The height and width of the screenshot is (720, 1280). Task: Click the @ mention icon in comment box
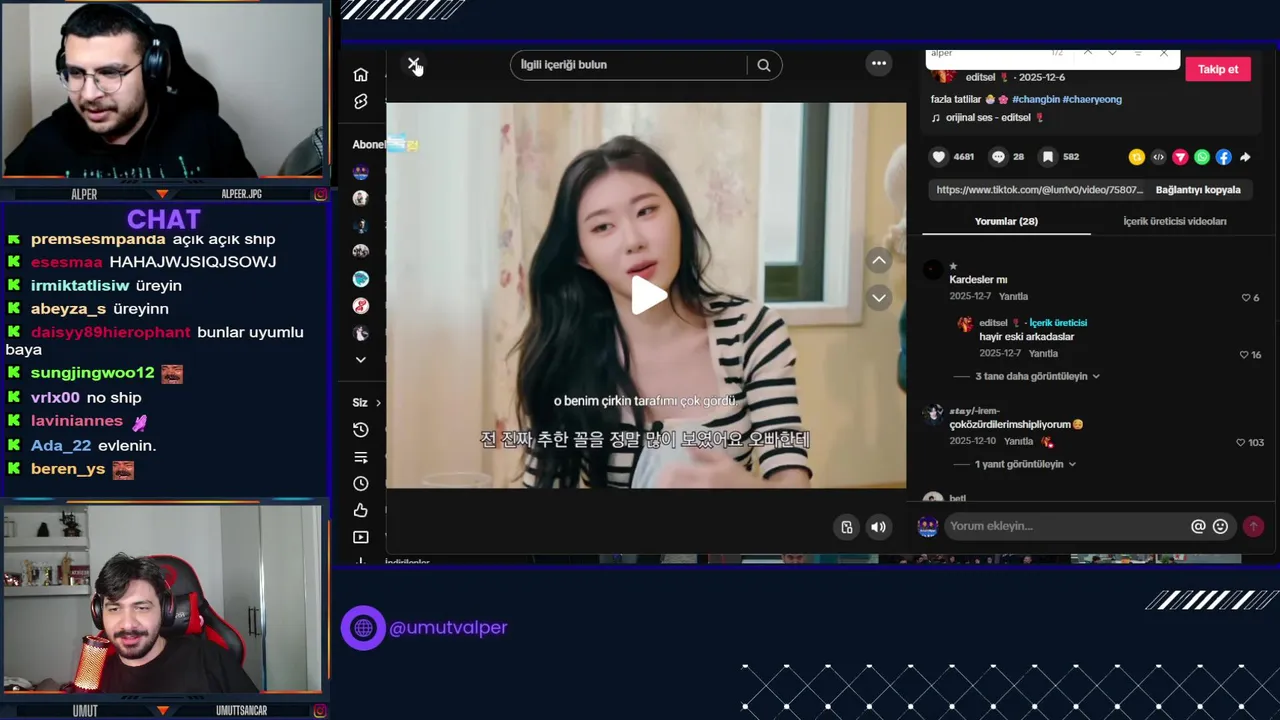(1198, 526)
